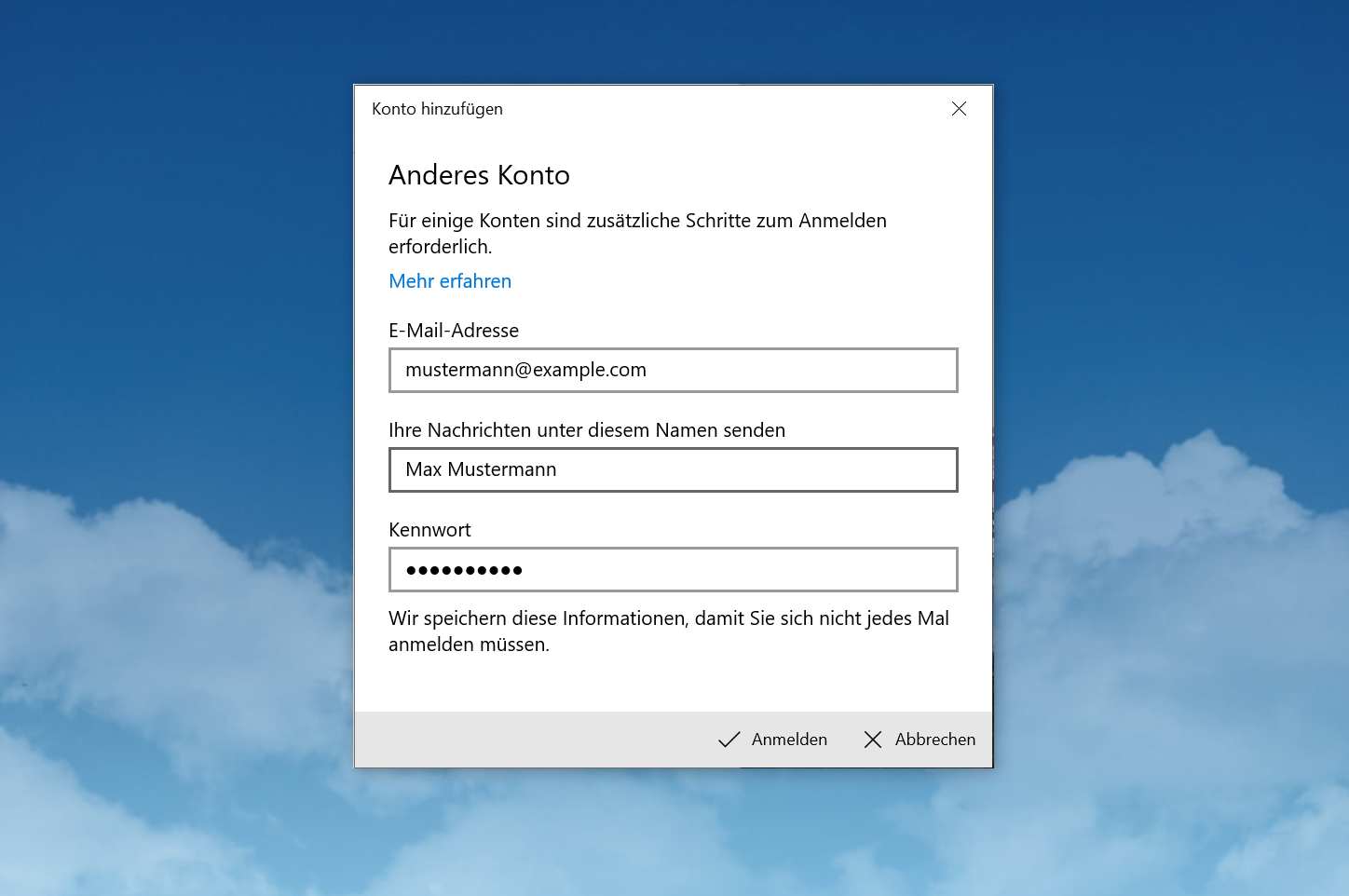Click the Anmelden button
Viewport: 1349px width, 896px height.
tap(772, 740)
